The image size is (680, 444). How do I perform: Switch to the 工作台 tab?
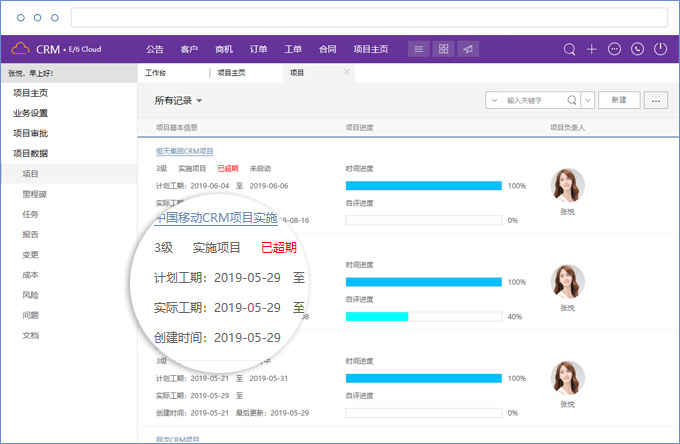click(x=156, y=73)
